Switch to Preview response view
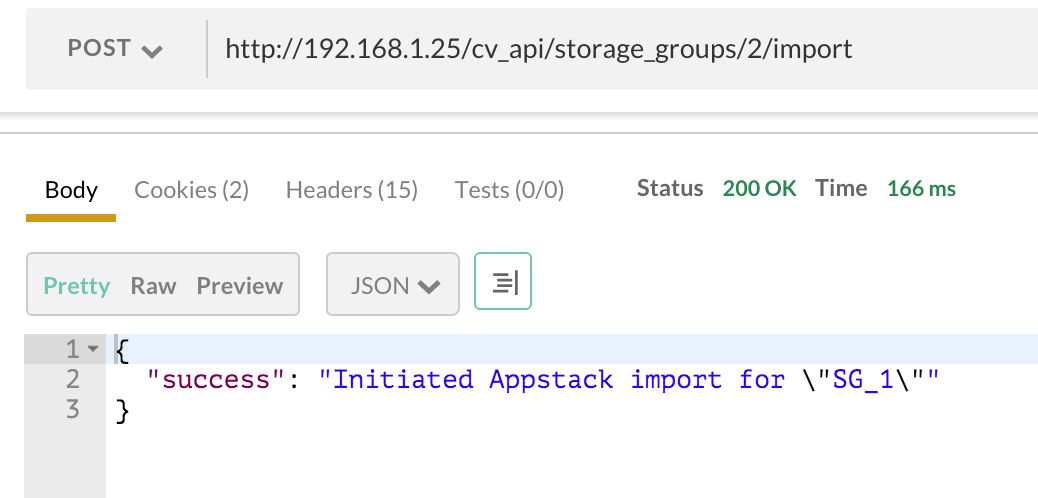The image size is (1038, 498). (x=240, y=286)
